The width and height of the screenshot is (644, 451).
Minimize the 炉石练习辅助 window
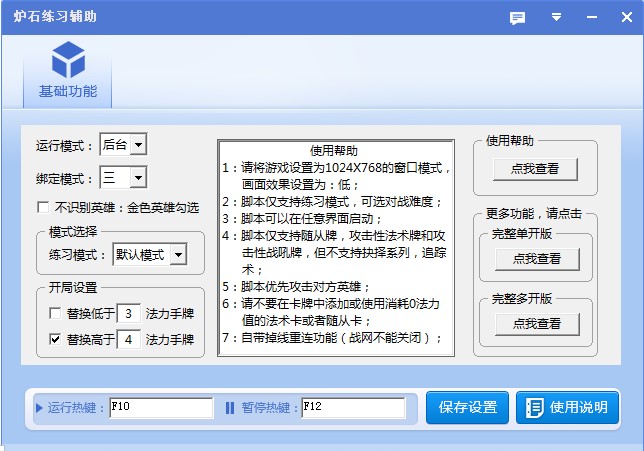tap(592, 17)
